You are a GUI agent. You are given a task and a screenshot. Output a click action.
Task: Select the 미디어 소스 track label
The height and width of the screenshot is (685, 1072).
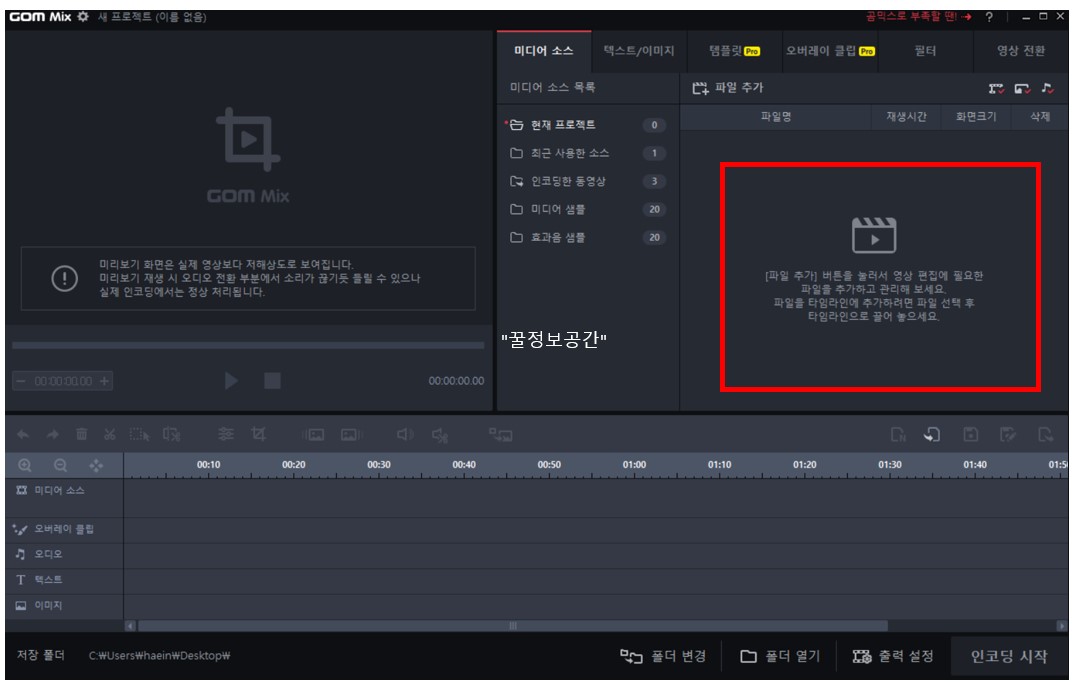(x=59, y=491)
